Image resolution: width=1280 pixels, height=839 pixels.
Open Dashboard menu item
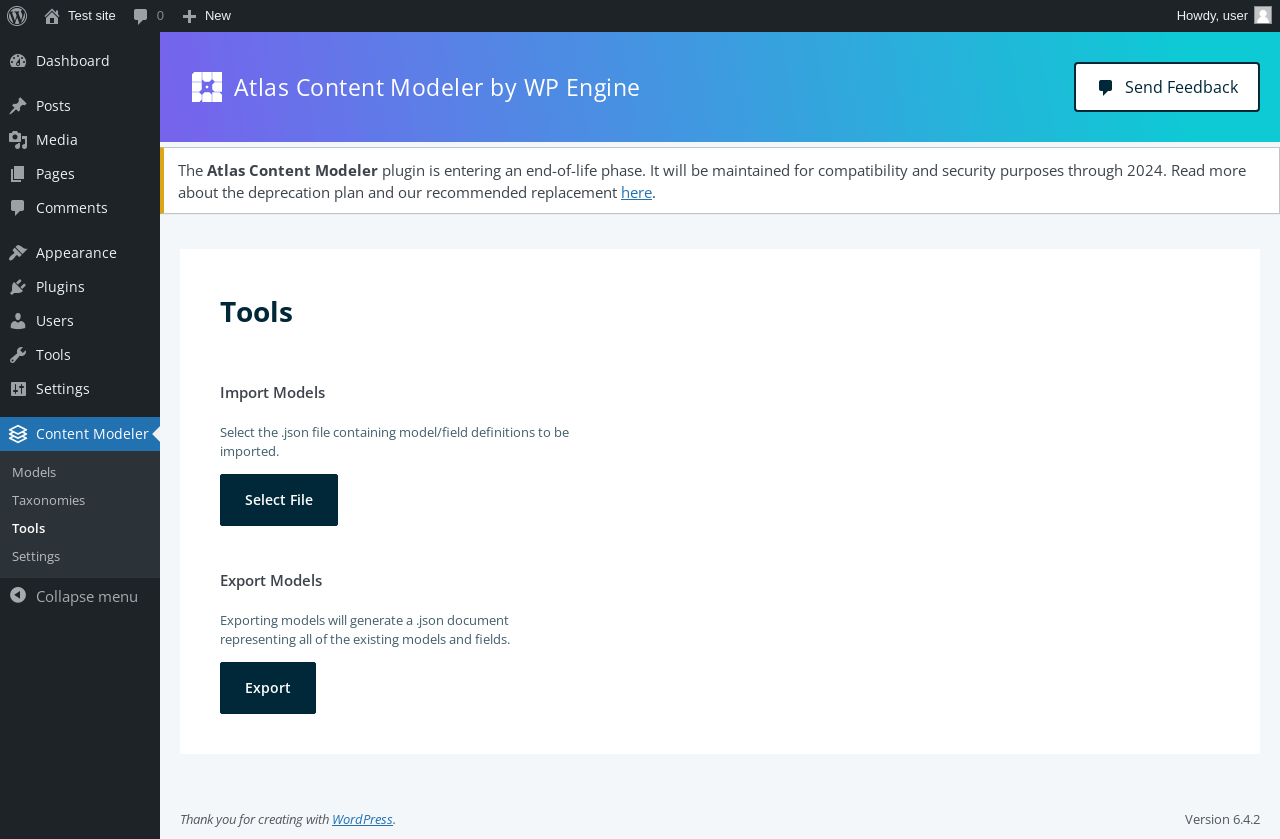point(73,61)
